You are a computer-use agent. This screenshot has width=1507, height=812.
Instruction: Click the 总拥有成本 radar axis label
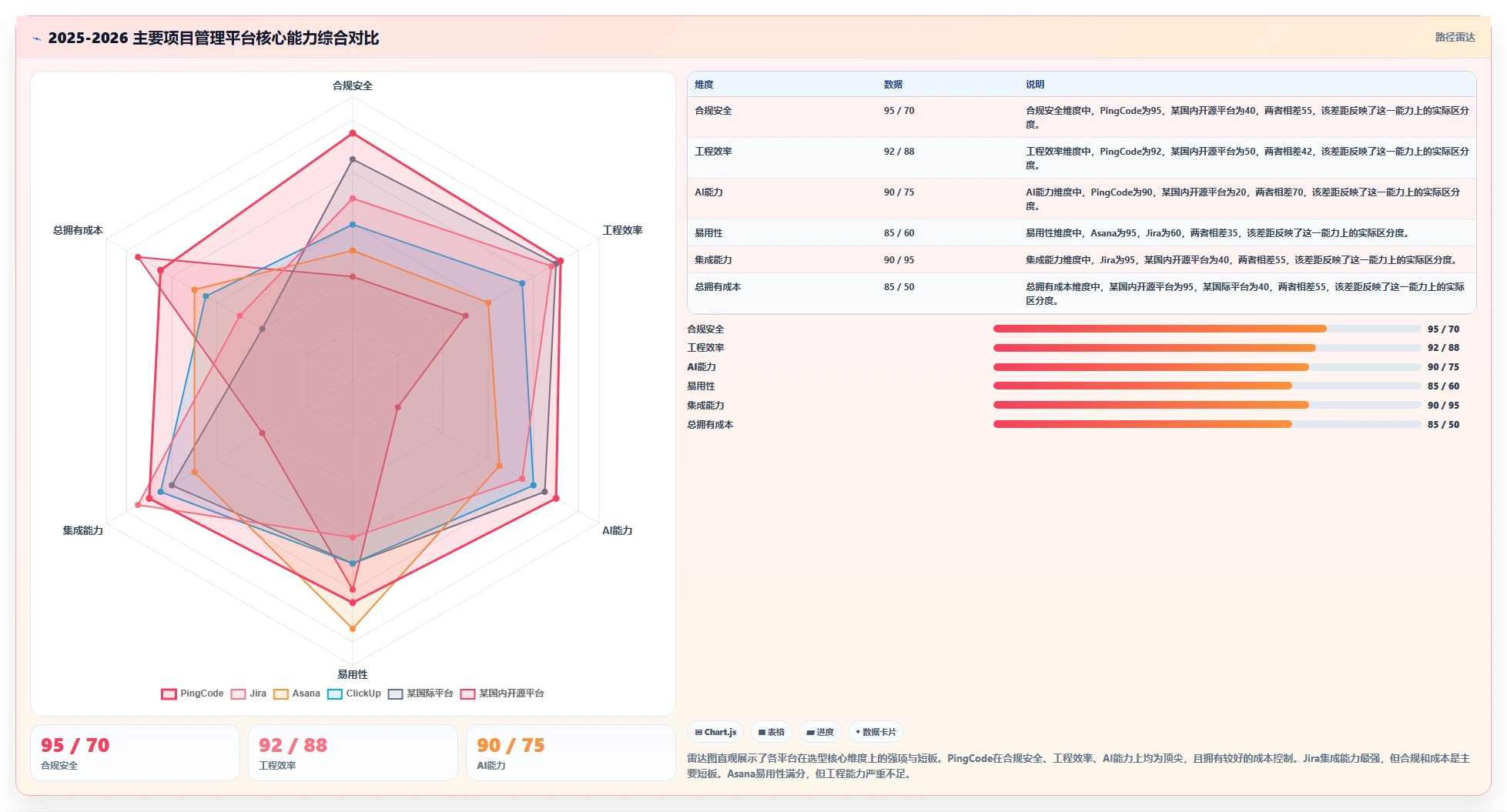78,230
